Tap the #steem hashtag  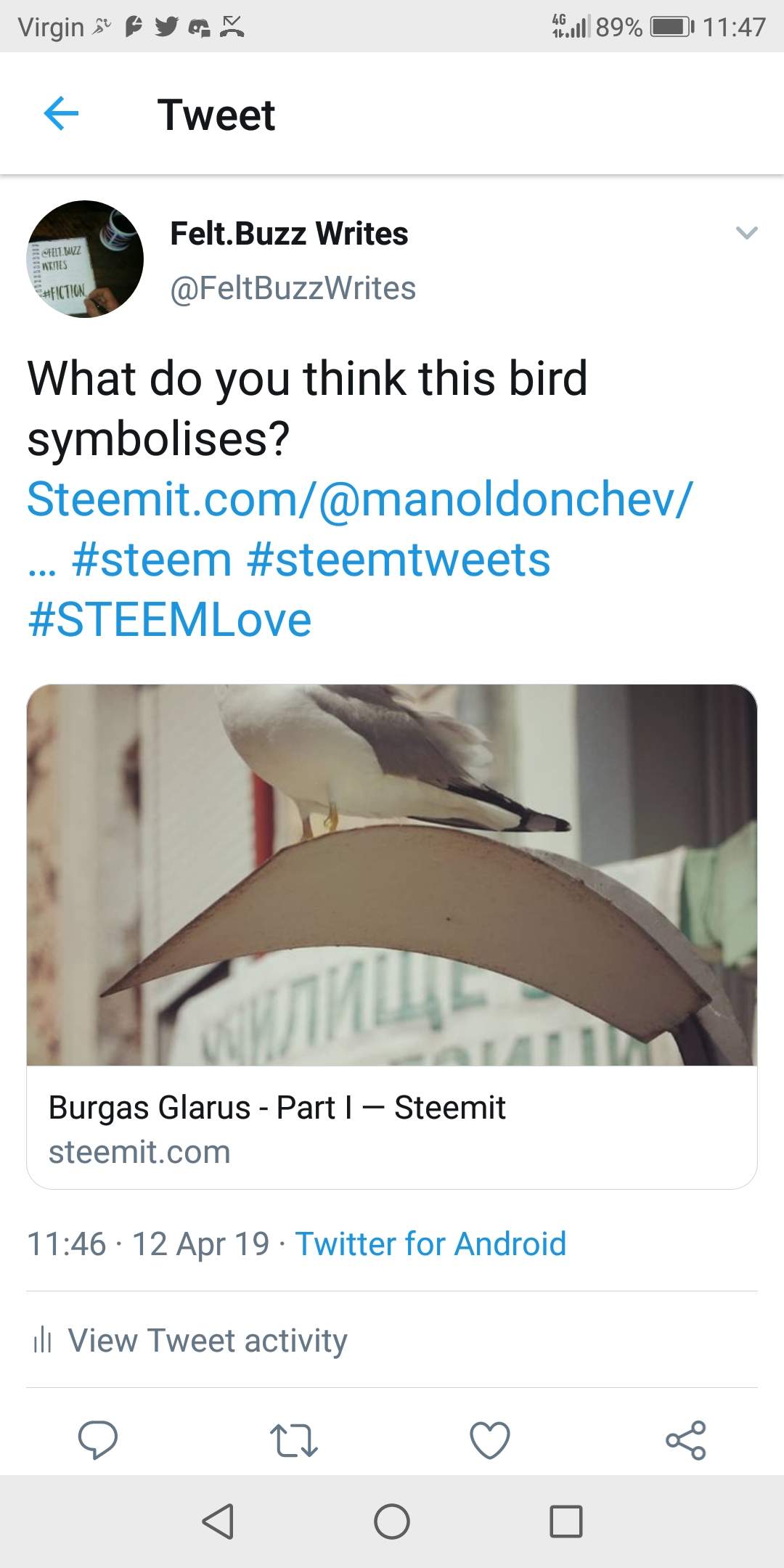pyautogui.click(x=152, y=560)
